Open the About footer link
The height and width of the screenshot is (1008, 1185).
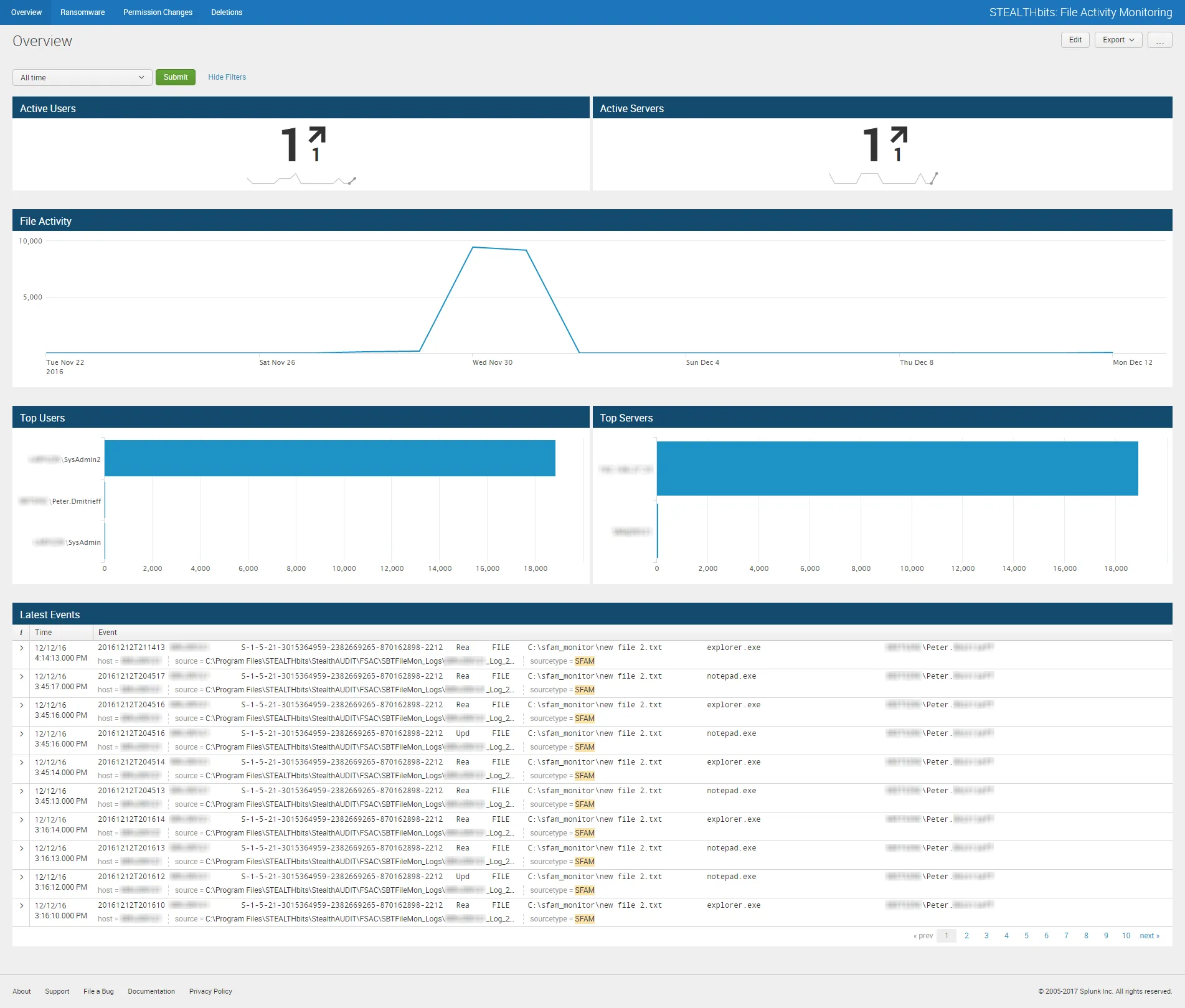pos(22,991)
